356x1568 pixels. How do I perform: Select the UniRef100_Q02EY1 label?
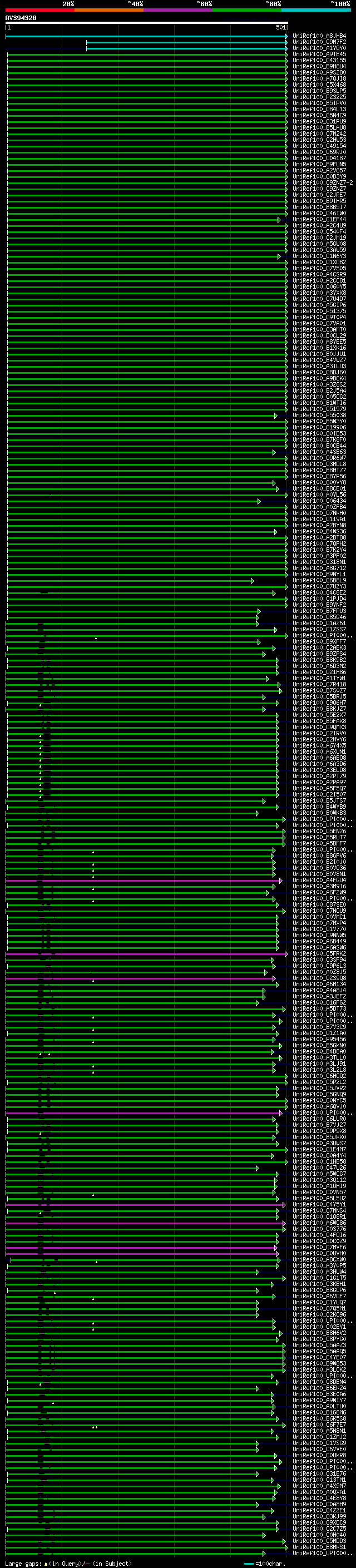(319, 1327)
